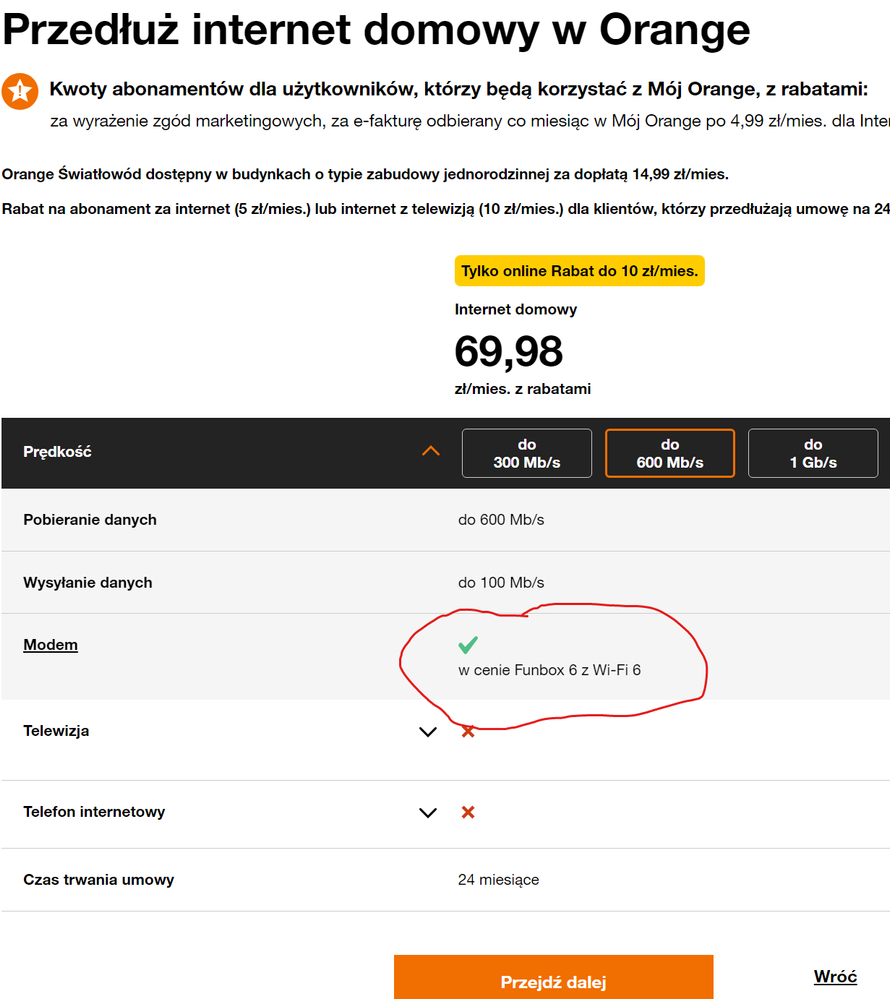Screen dimensions: 890x999
Task: Click the Telefon internetowy row label
Action: (94, 812)
